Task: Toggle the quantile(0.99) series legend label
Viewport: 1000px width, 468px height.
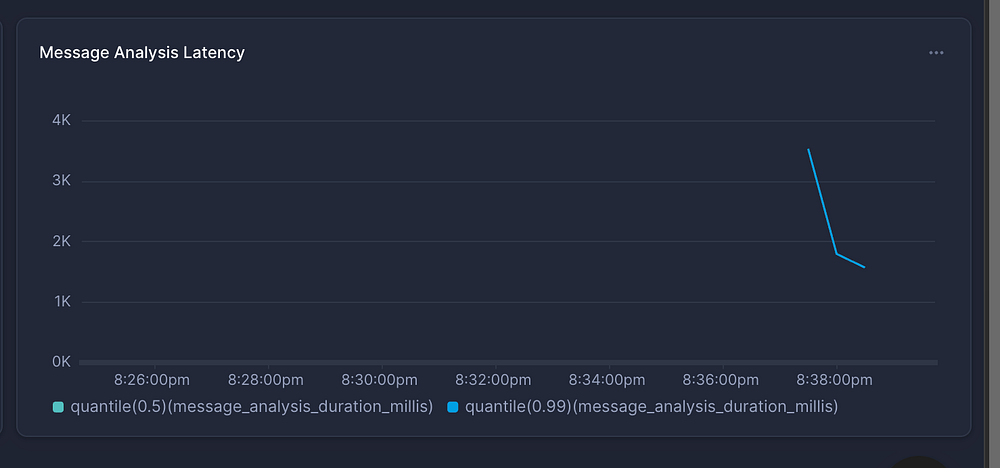Action: pos(651,407)
